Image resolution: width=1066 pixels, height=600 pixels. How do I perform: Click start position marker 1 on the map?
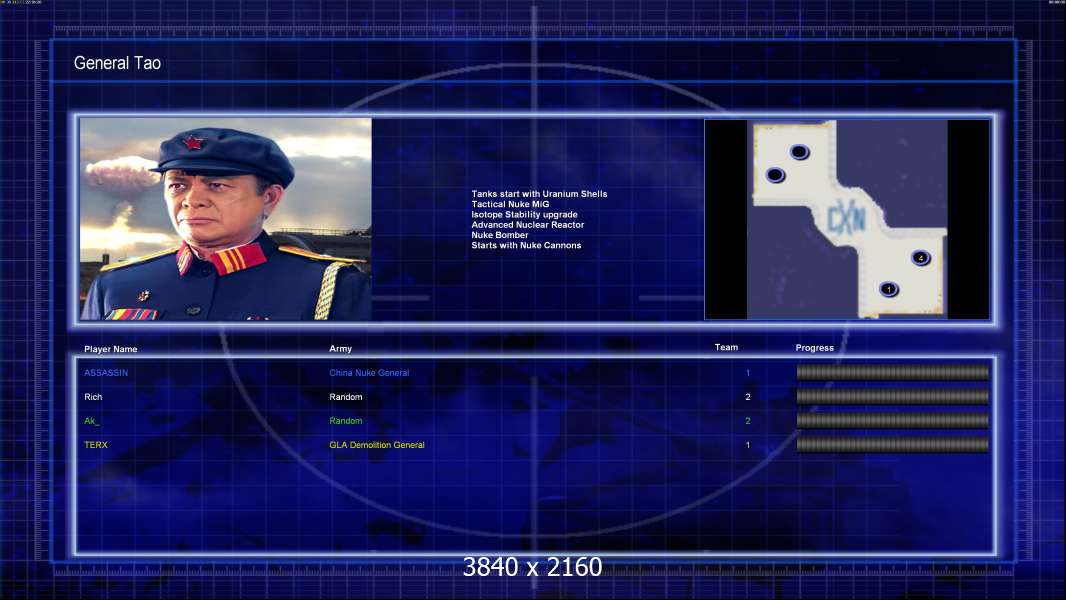point(889,289)
